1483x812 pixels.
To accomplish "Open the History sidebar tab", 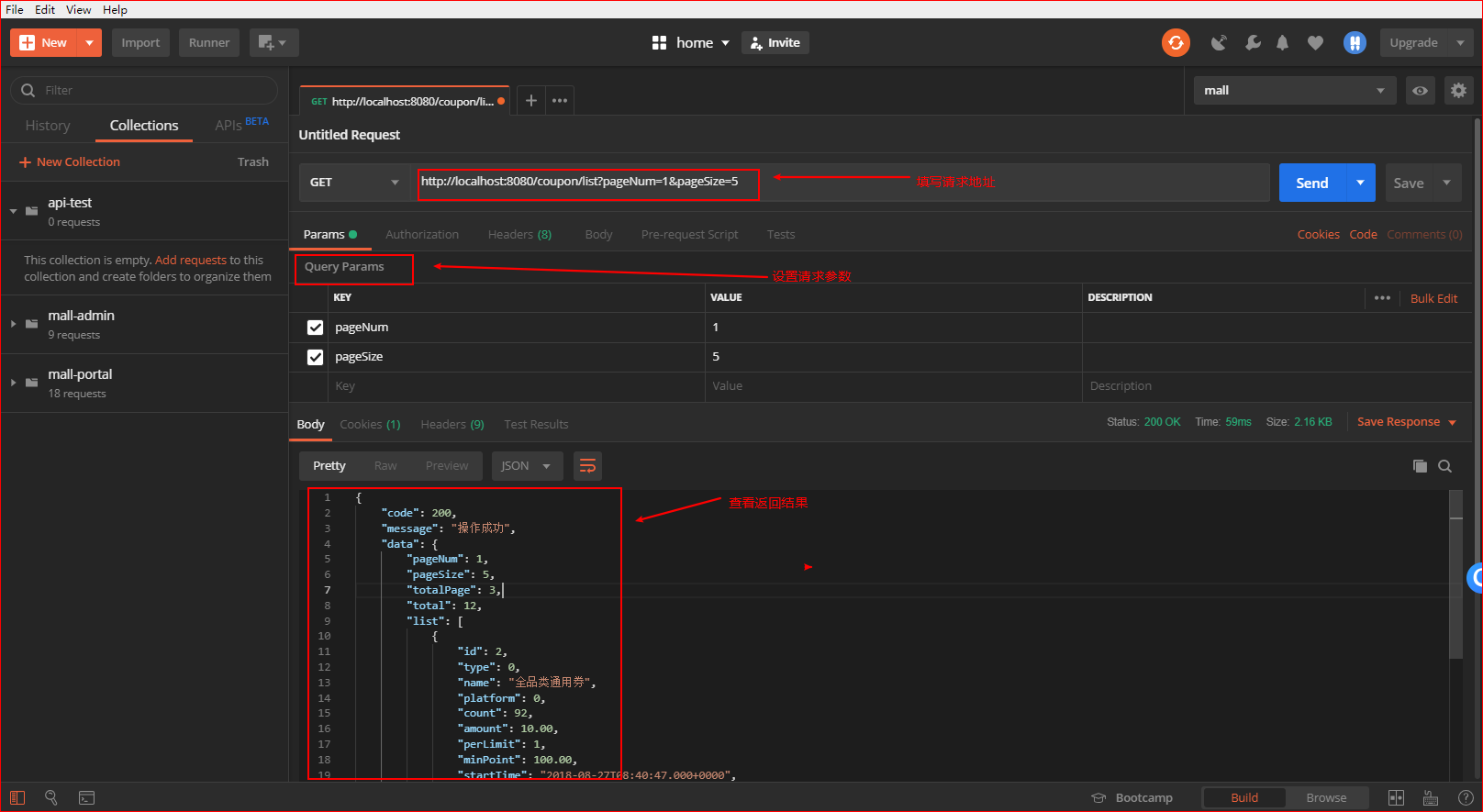I will coord(48,126).
